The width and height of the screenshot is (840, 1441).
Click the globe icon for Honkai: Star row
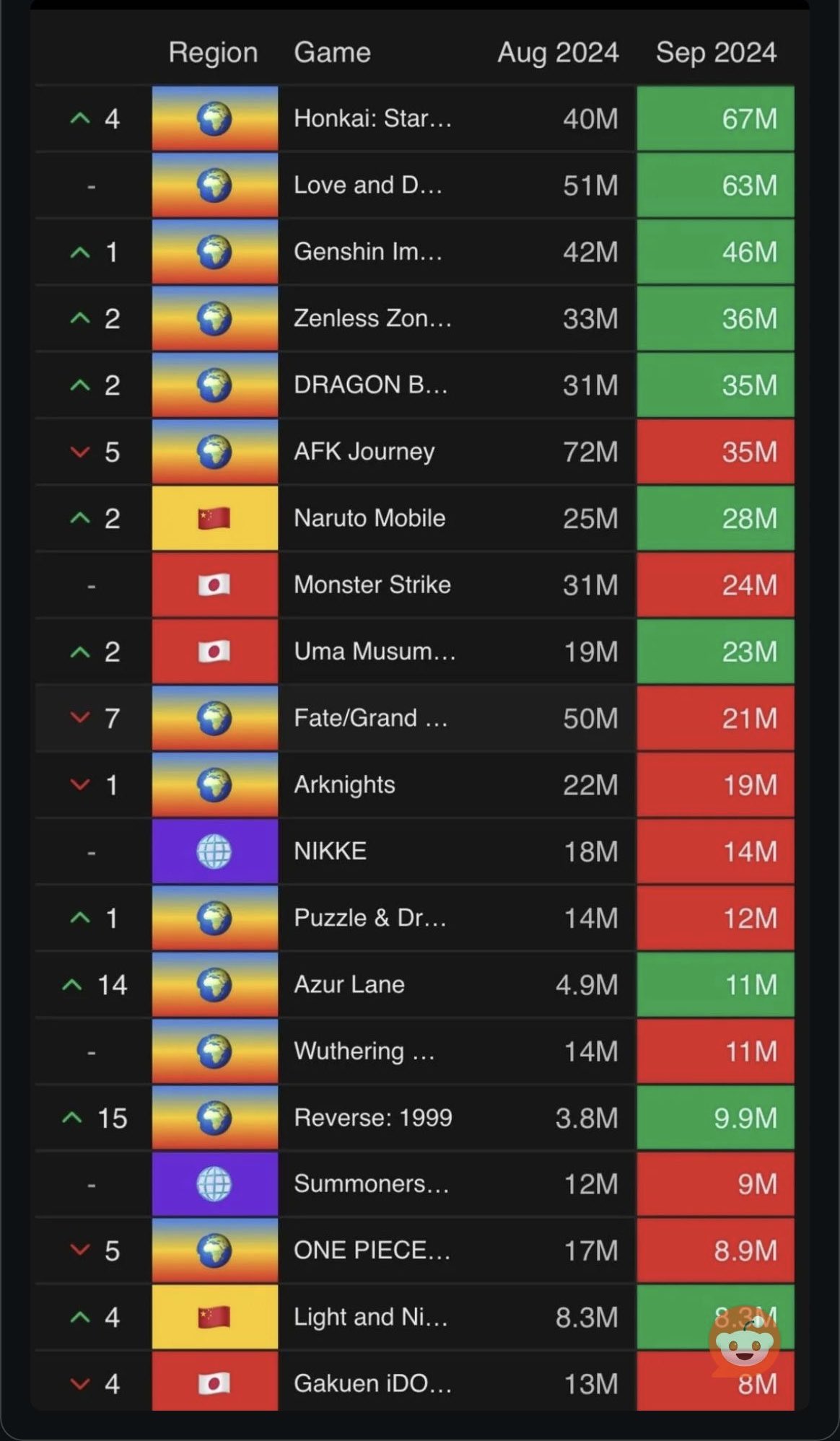coord(214,118)
